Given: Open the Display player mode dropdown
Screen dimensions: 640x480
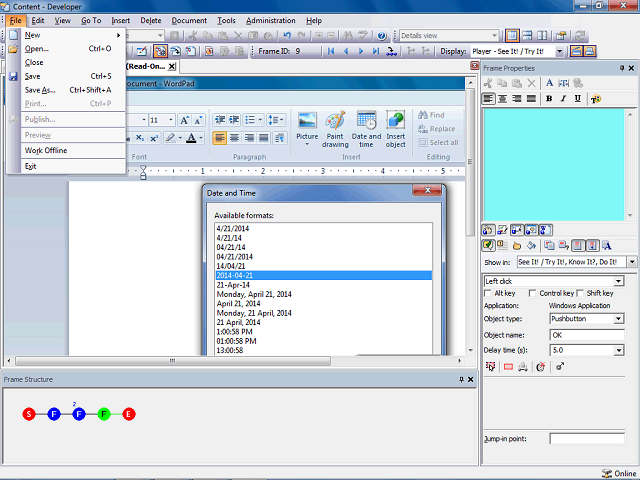Looking at the screenshot, I should [560, 51].
